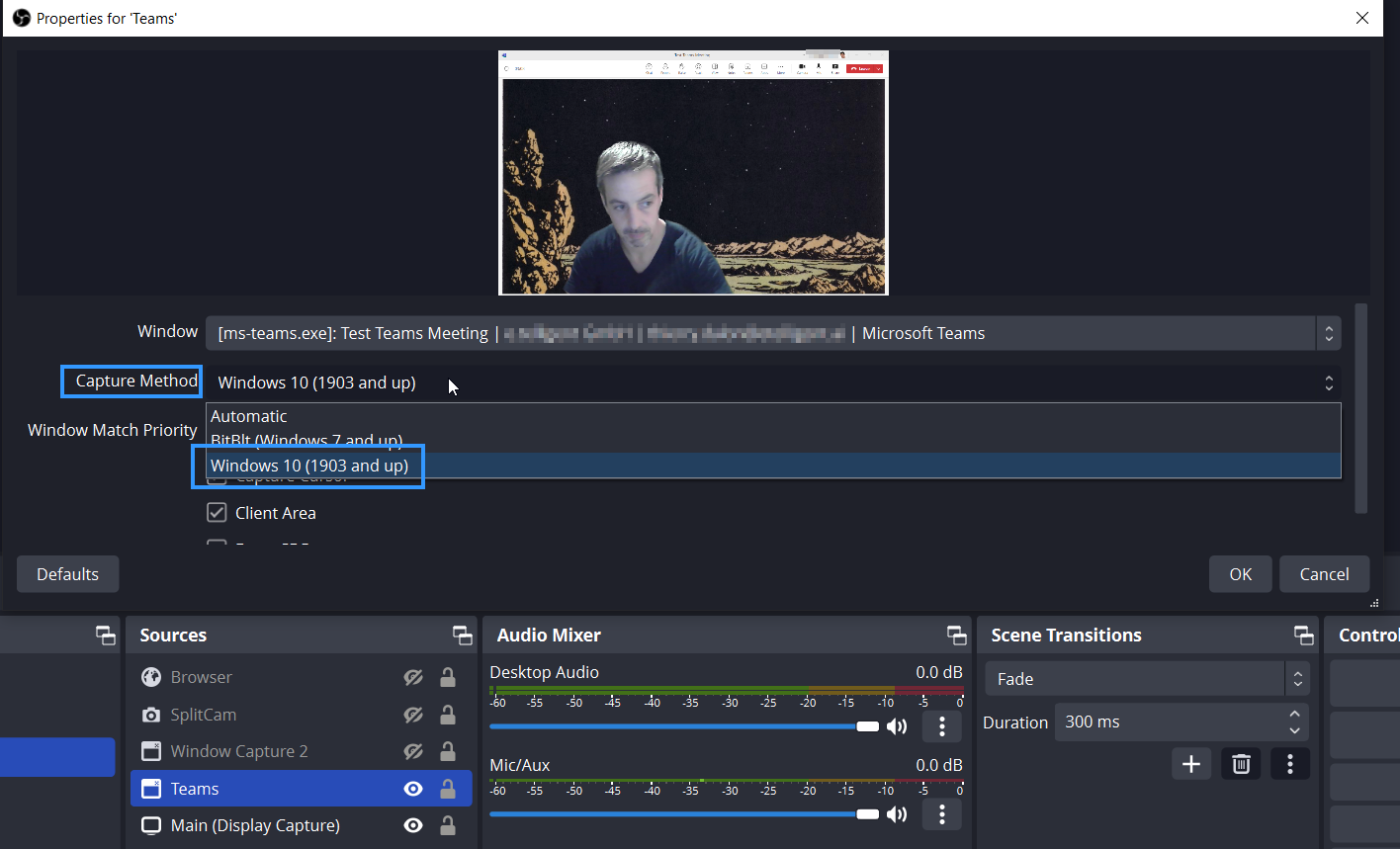Viewport: 1400px width, 849px height.
Task: Open the Capture Method dropdown
Action: point(773,382)
